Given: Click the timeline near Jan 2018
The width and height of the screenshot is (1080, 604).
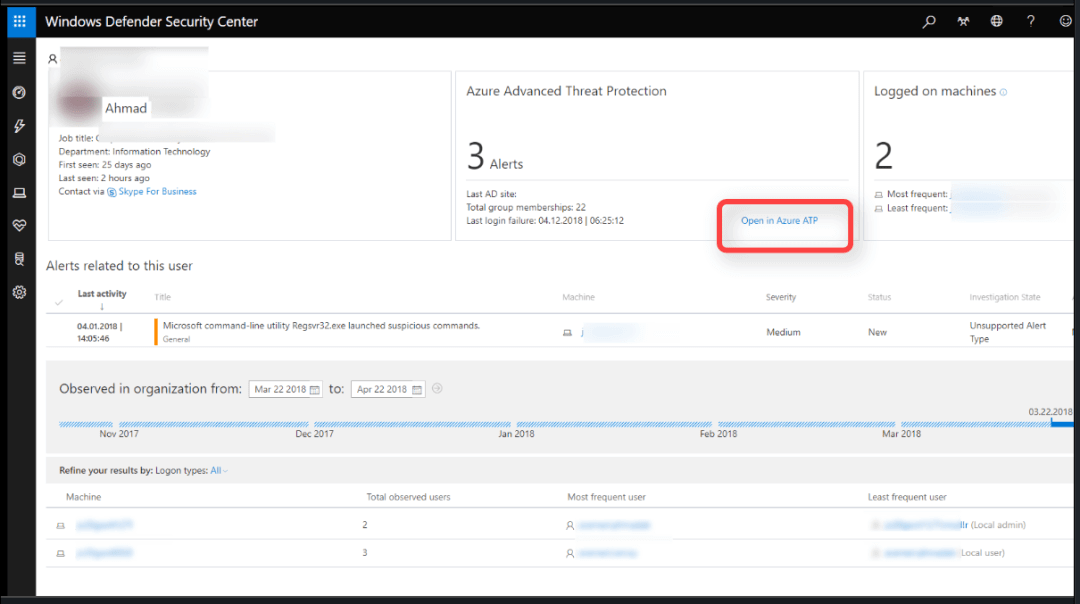Looking at the screenshot, I should (516, 424).
